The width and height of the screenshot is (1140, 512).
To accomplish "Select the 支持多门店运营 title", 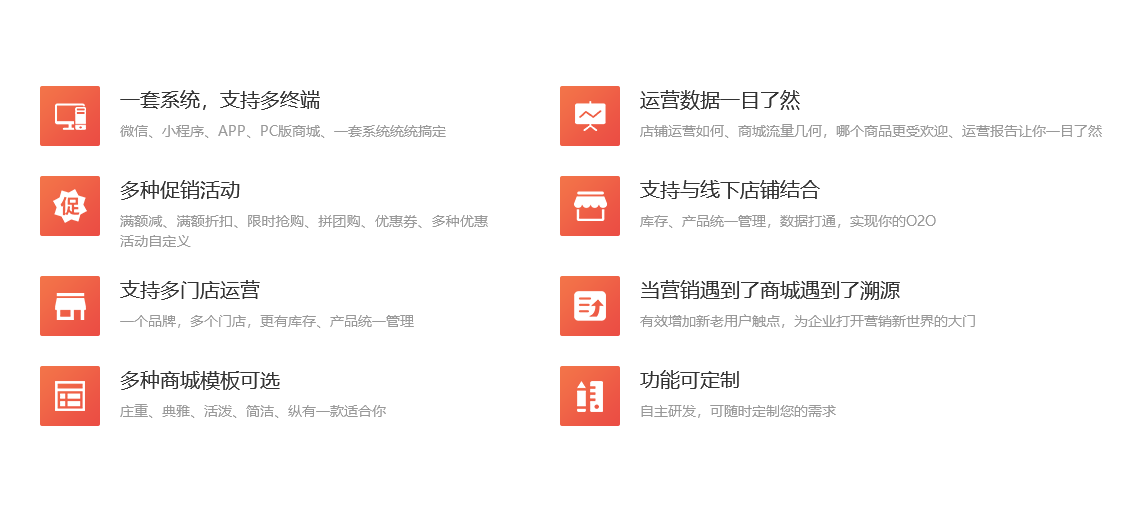I will click(190, 290).
